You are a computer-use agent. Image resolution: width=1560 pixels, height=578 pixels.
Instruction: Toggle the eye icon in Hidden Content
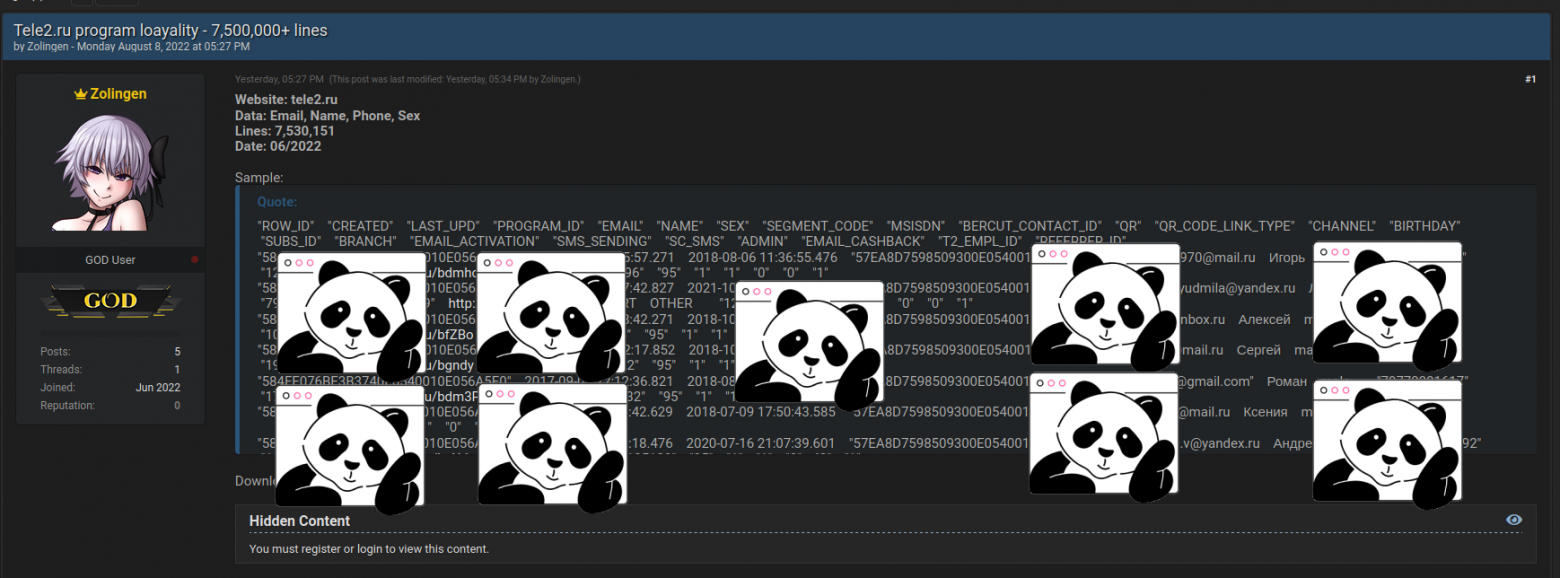tap(1514, 520)
